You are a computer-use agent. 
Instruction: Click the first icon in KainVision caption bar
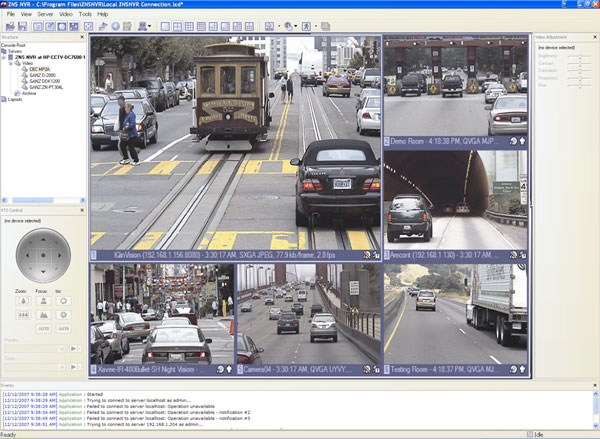tap(367, 255)
